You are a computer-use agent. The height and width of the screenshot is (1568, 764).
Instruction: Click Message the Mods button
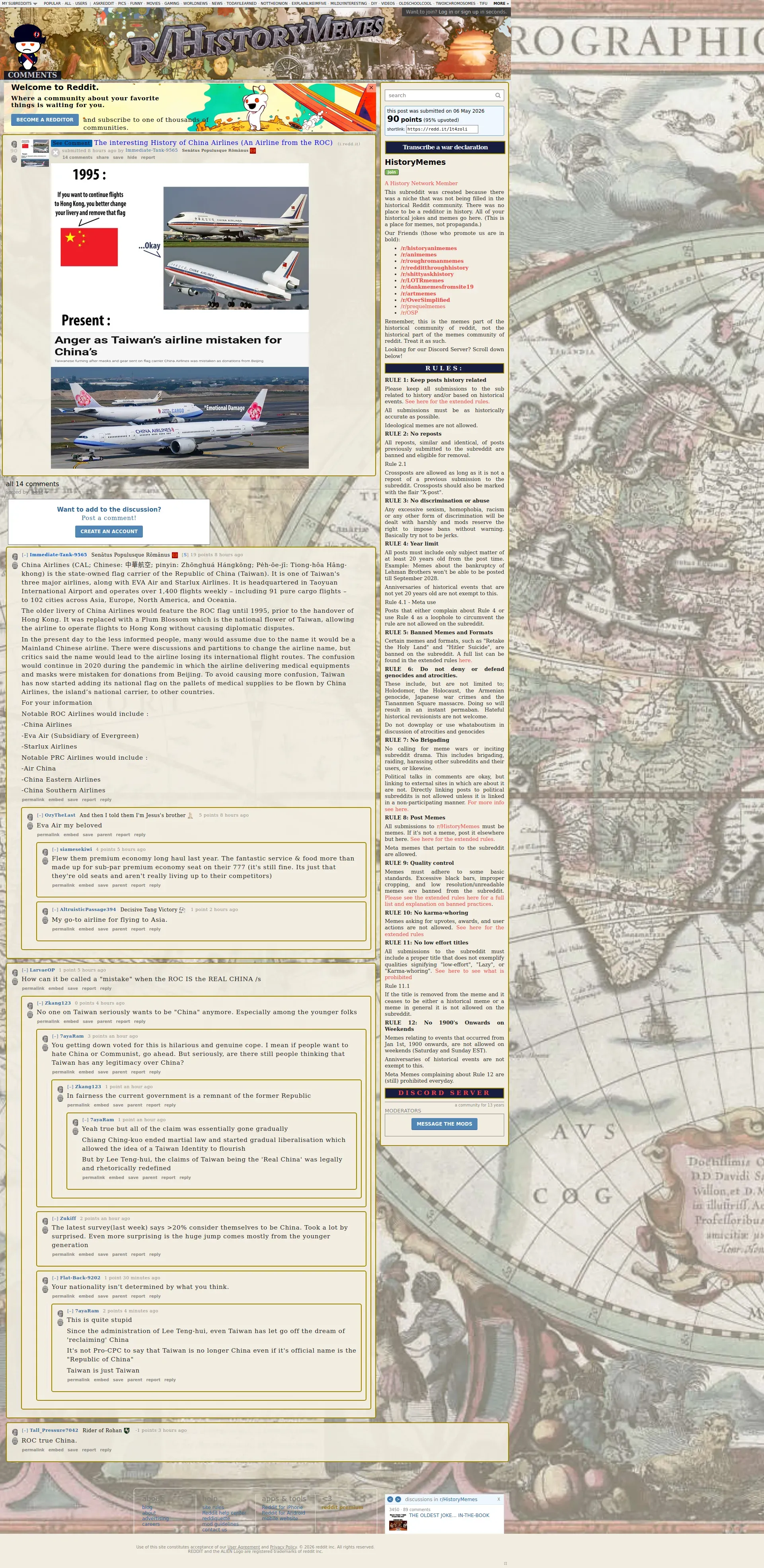point(444,1124)
